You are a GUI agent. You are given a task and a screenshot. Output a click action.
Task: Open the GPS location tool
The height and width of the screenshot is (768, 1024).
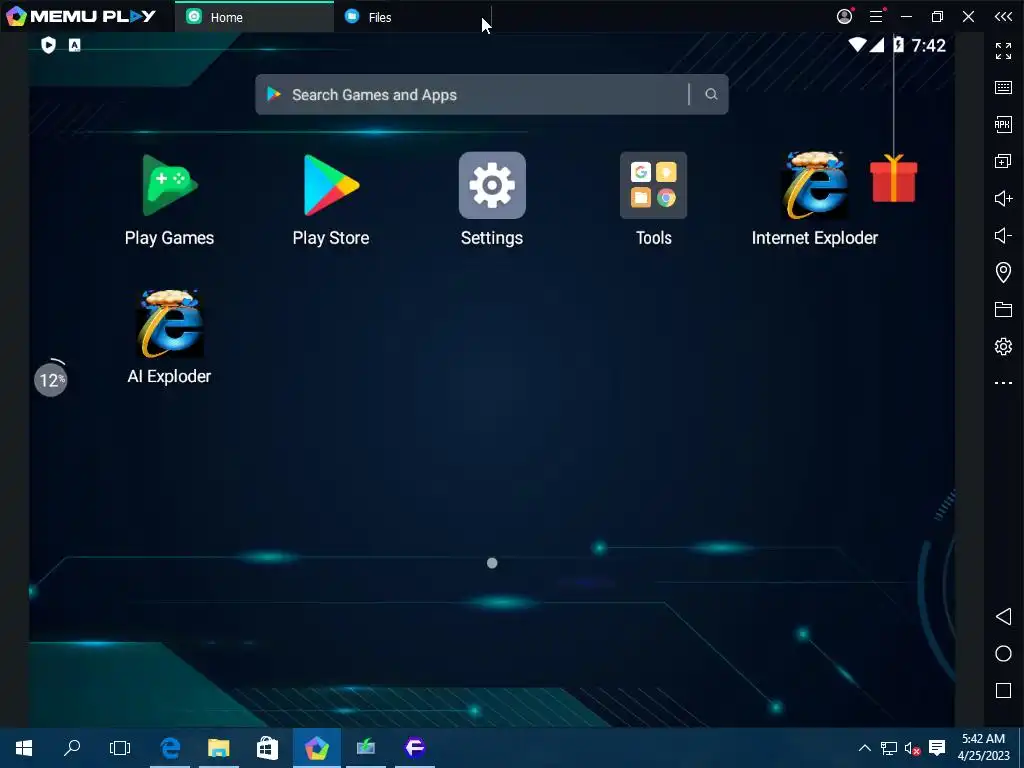click(x=1003, y=272)
